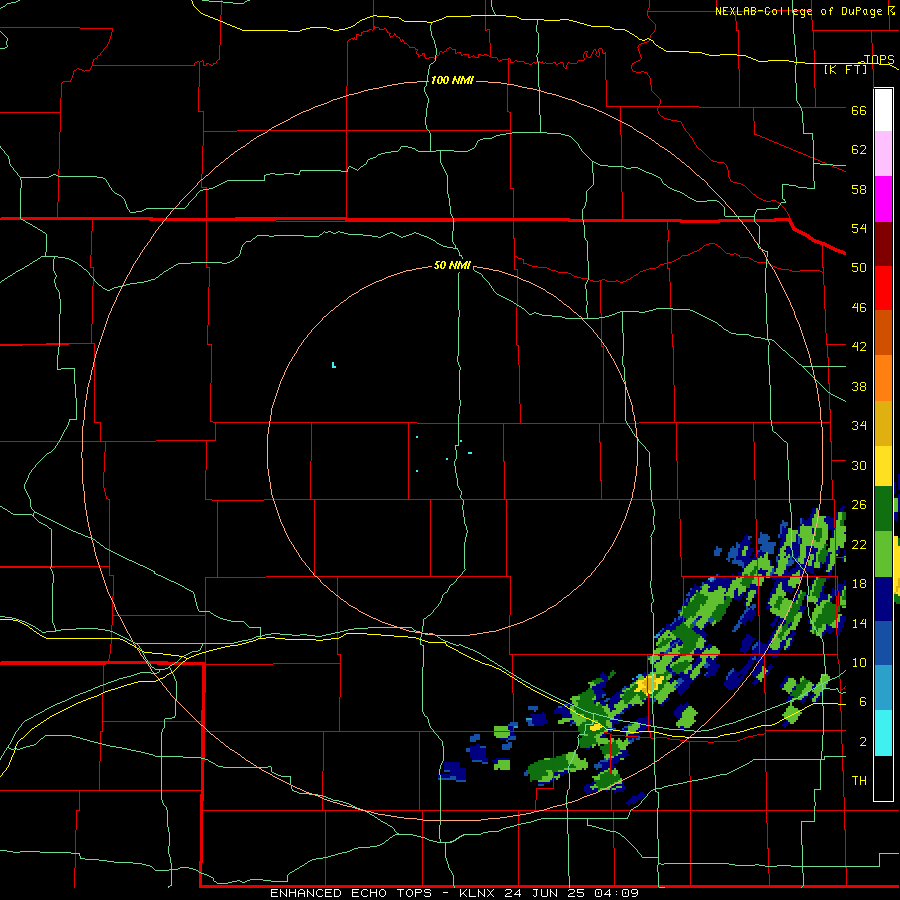This screenshot has width=900, height=900.
Task: Click the legend value "22"
Action: coord(859,545)
